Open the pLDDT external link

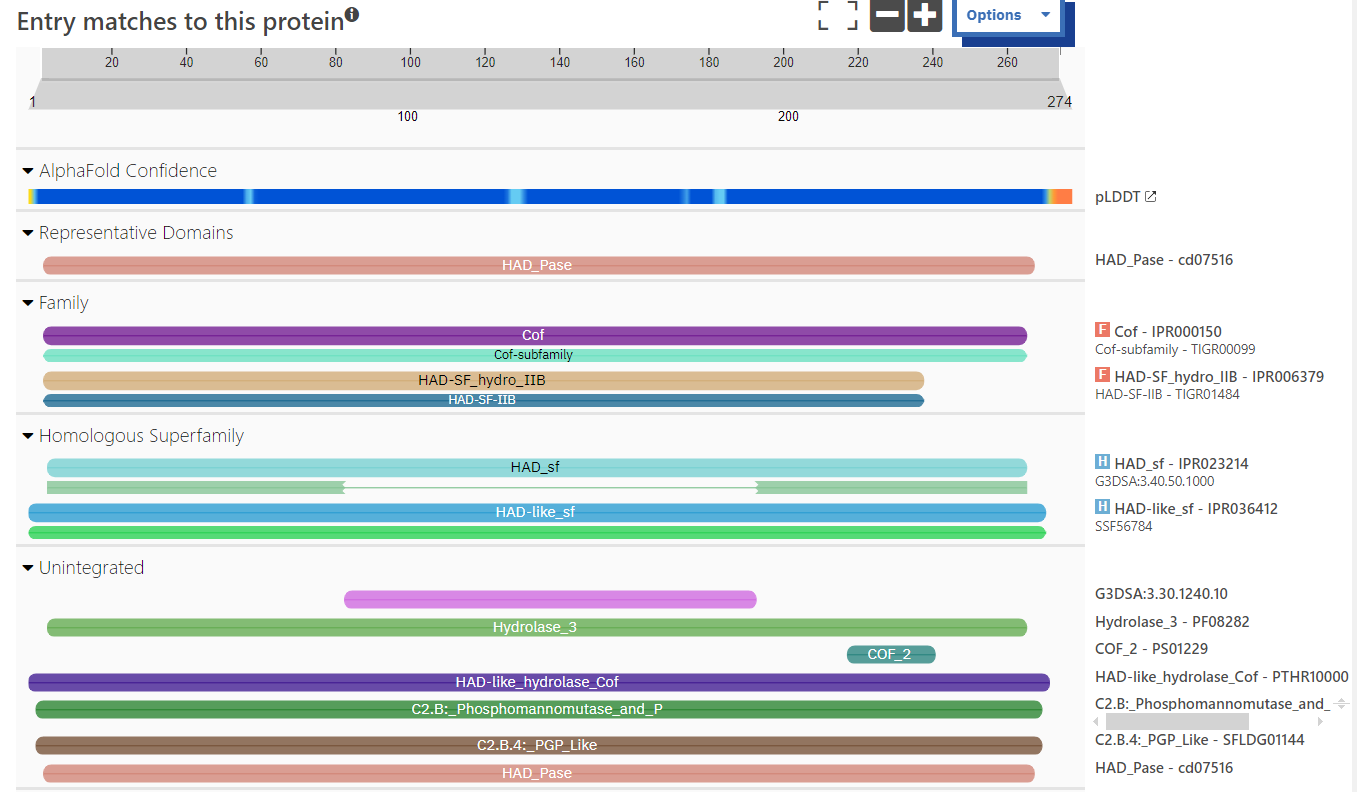click(x=1126, y=197)
